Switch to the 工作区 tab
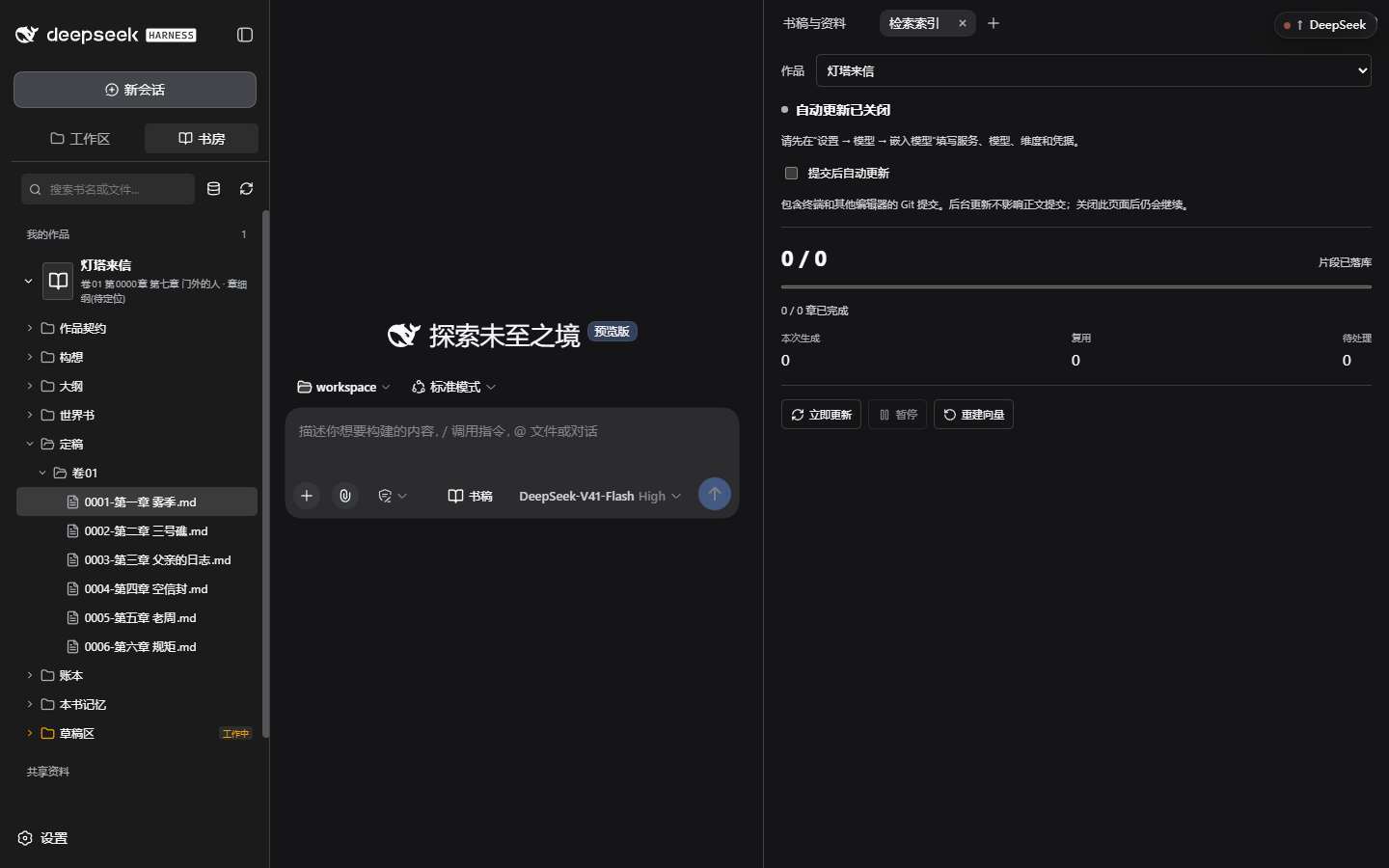The width and height of the screenshot is (1389, 868). [80, 139]
